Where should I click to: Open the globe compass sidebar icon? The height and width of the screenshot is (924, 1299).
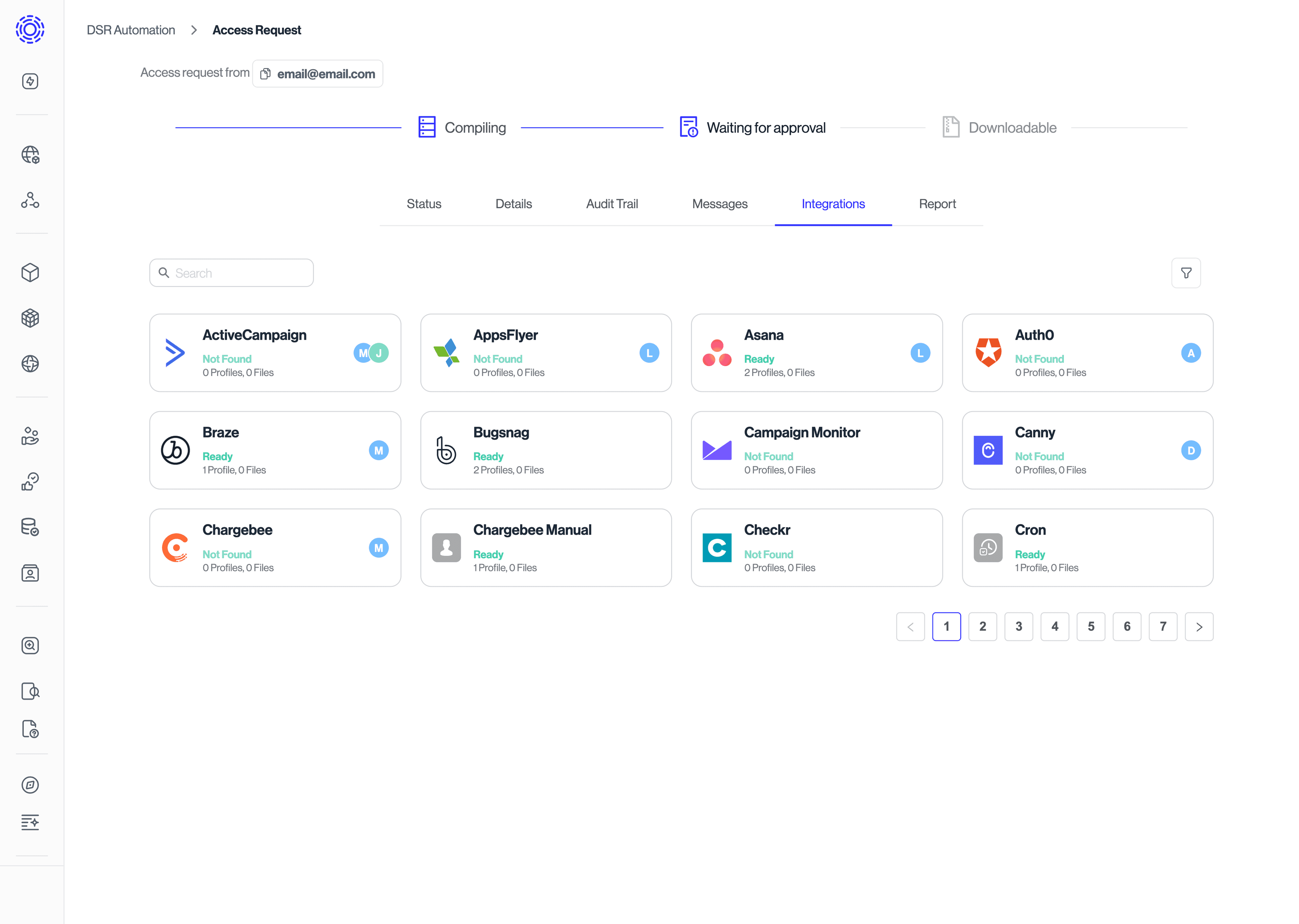tap(30, 364)
